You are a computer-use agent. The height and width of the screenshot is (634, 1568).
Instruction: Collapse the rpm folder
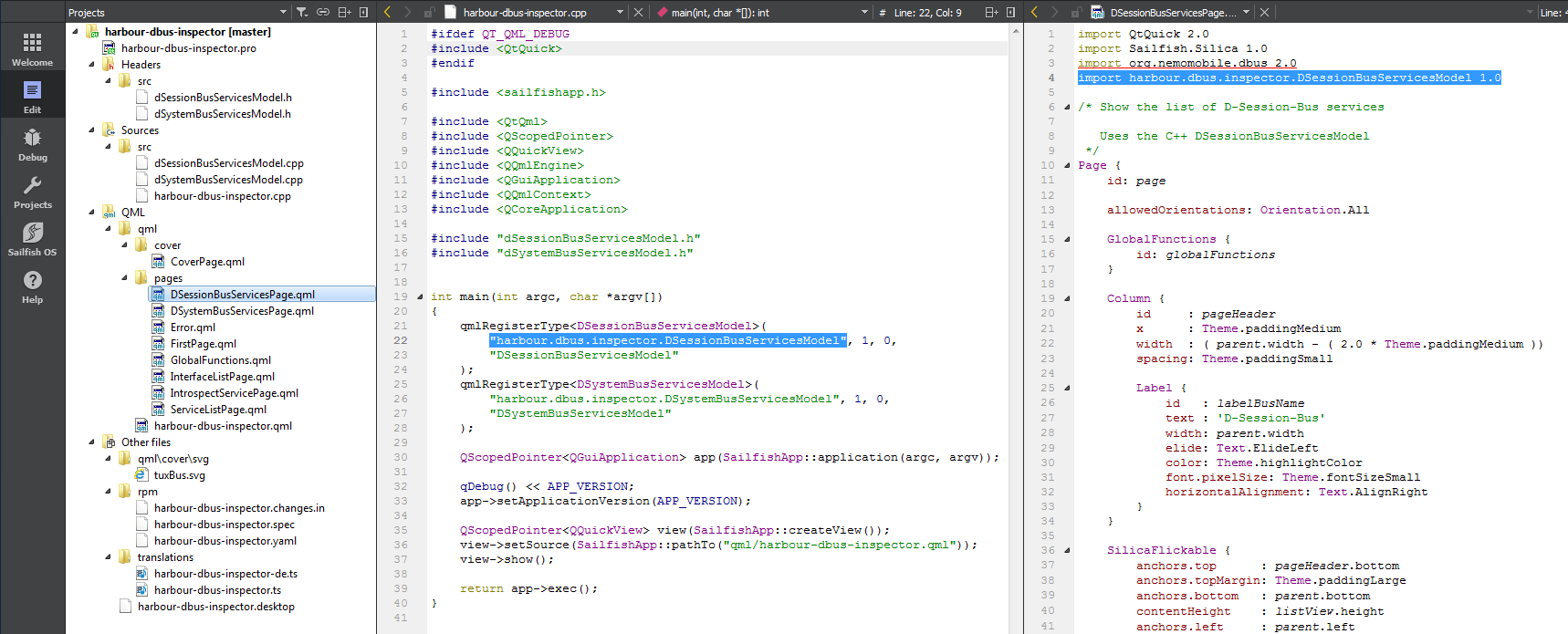108,491
